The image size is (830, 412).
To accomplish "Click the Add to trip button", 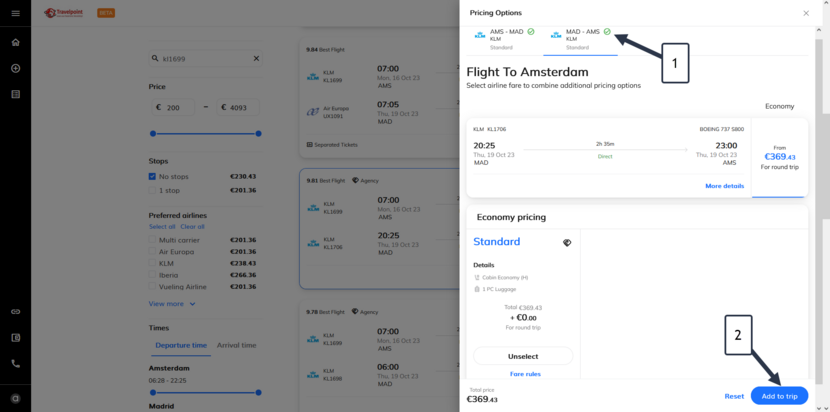I will coord(779,396).
